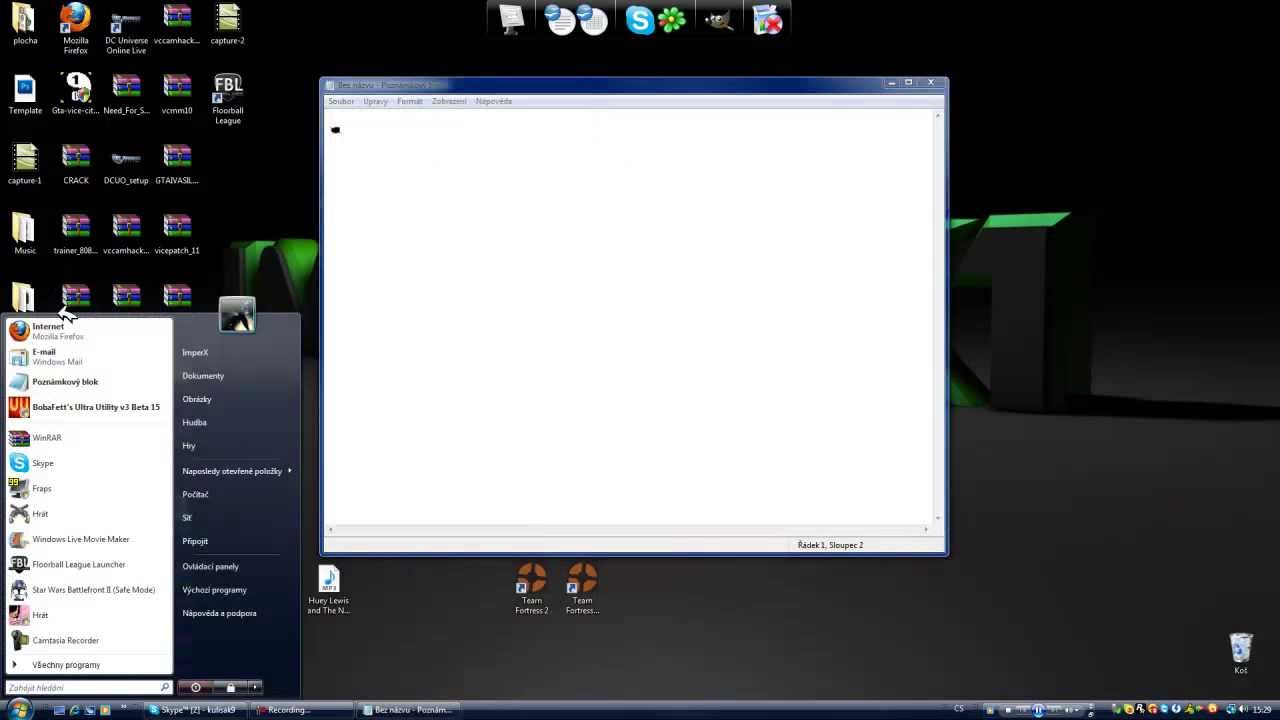Viewport: 1280px width, 720px height.
Task: Open Floorball League desktop shortcut
Action: click(x=228, y=99)
